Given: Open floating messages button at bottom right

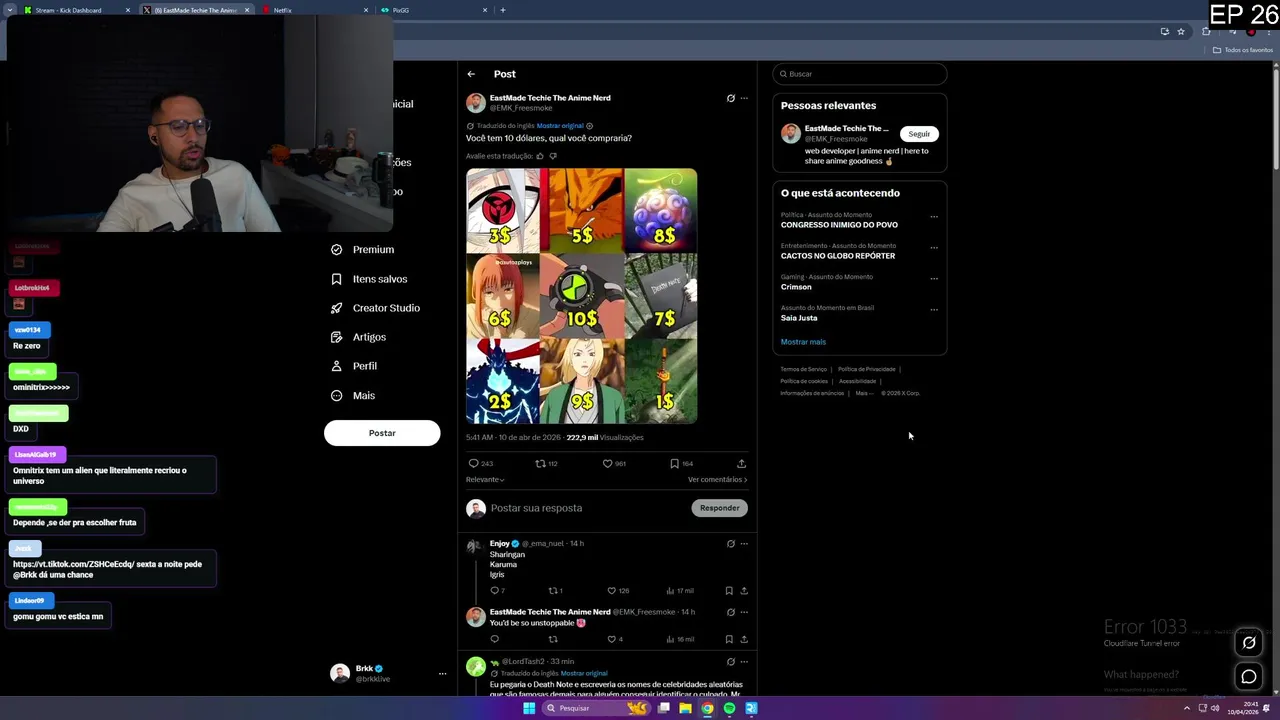Looking at the screenshot, I should coord(1249,677).
